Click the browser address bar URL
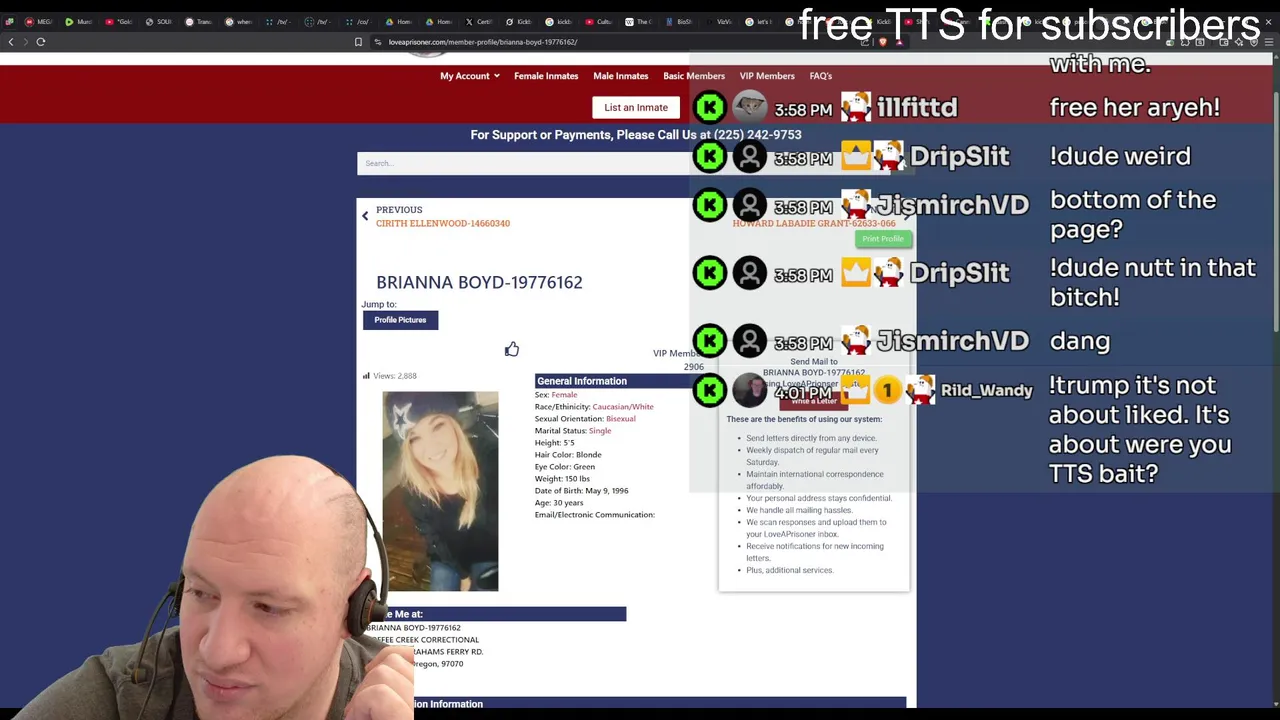The height and width of the screenshot is (720, 1280). click(483, 42)
